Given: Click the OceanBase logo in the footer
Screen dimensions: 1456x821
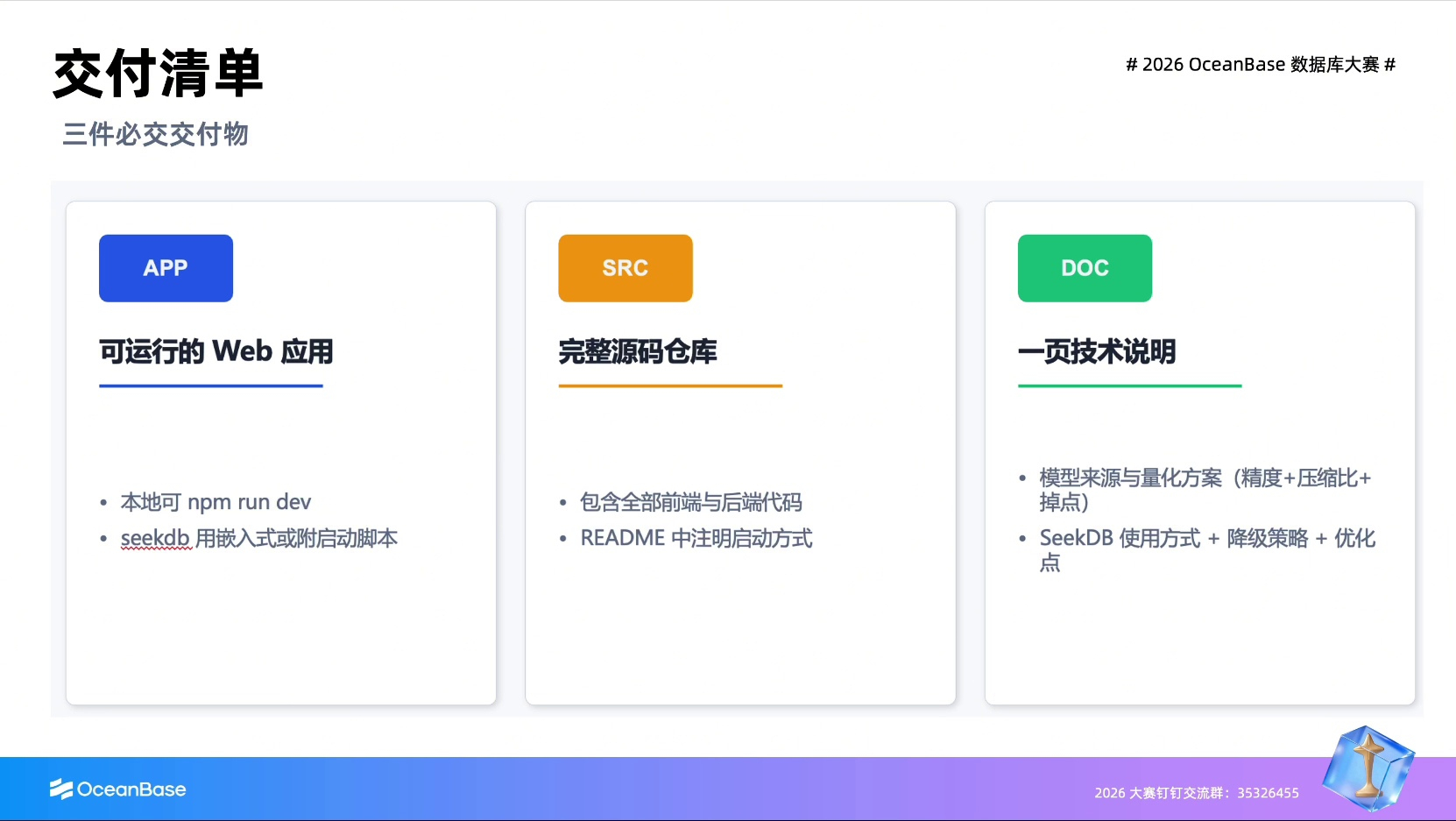Looking at the screenshot, I should pyautogui.click(x=118, y=789).
